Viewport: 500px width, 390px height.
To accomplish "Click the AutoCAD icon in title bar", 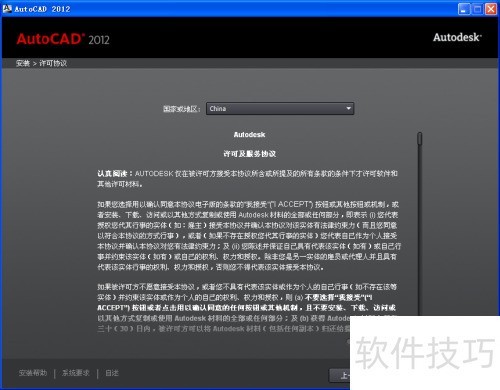I will [x=7, y=9].
